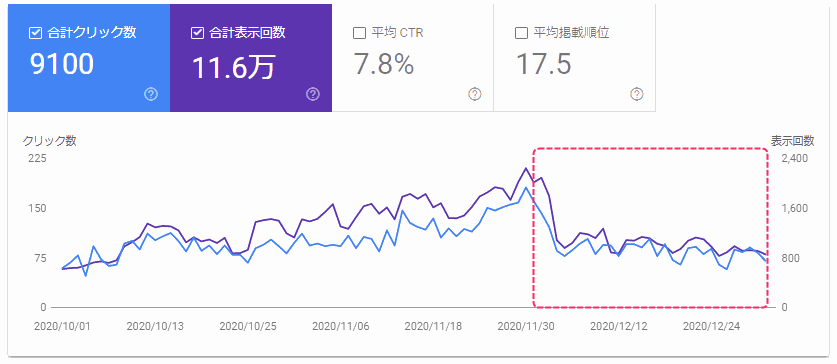Click the 7.8% CTR value
Image resolution: width=837 pixels, height=364 pixels.
click(384, 64)
